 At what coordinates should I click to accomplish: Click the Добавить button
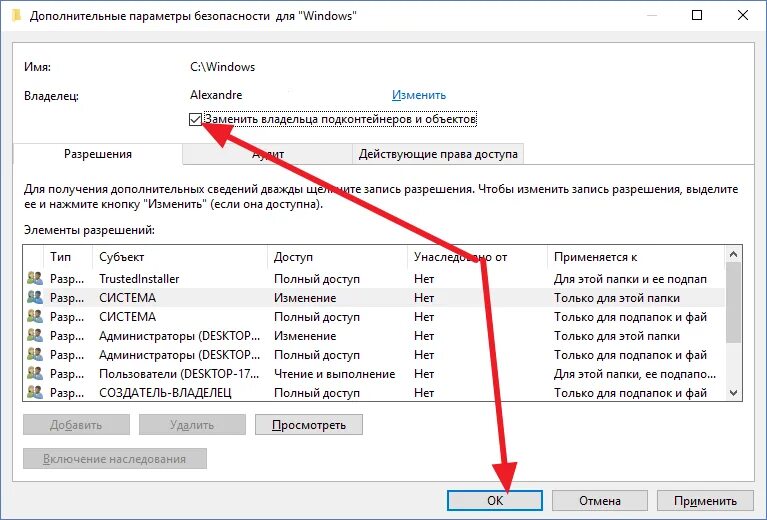76,425
